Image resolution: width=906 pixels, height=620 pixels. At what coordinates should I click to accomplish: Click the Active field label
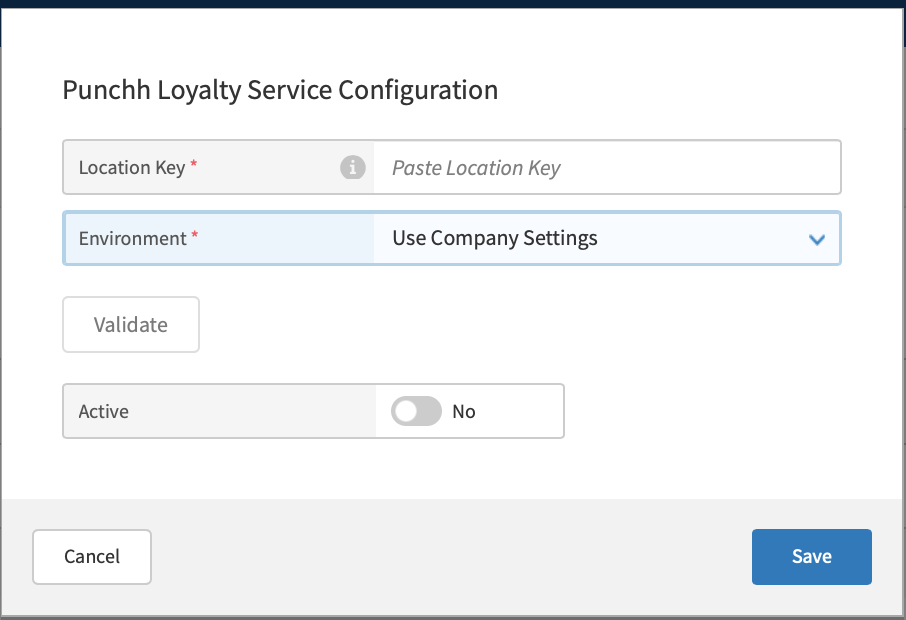(104, 411)
